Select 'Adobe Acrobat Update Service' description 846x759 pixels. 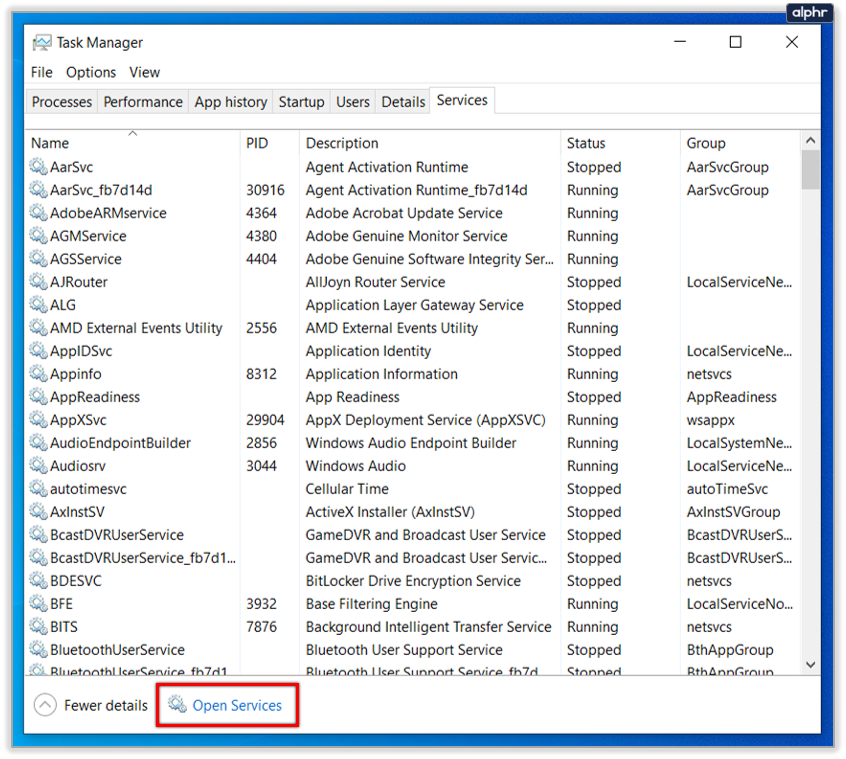pos(404,213)
